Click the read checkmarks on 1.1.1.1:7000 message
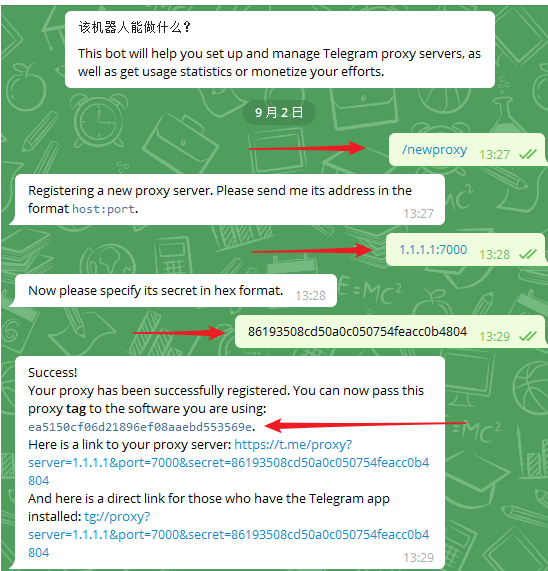 click(x=528, y=254)
